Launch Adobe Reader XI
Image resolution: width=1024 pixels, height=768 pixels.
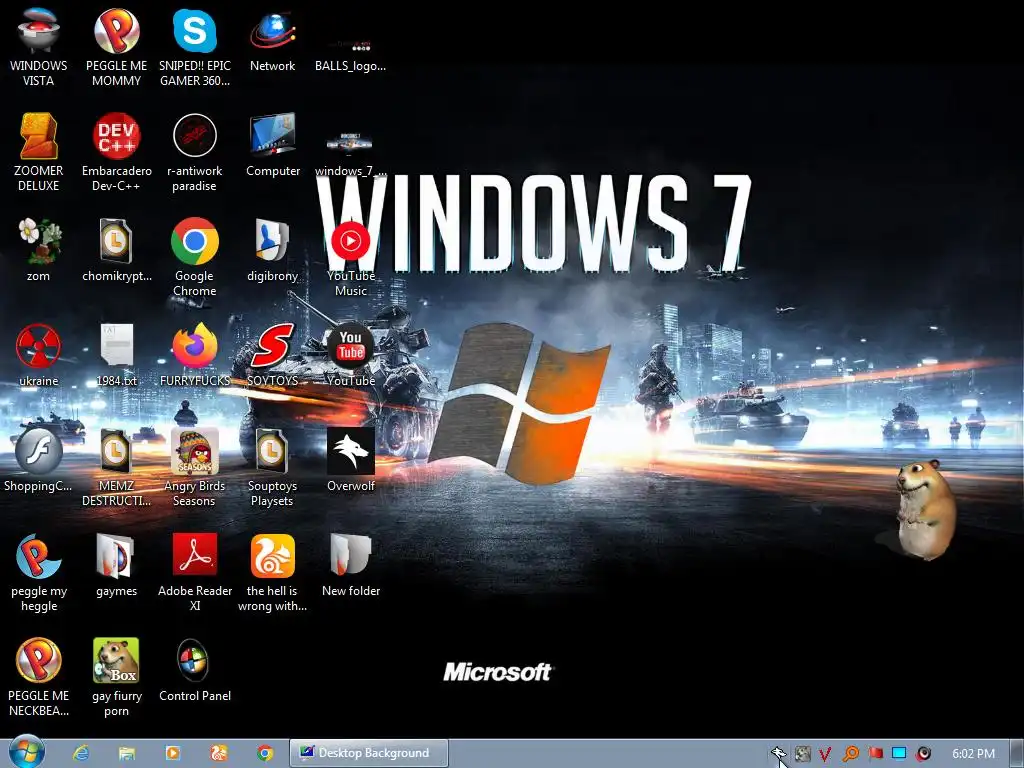click(x=195, y=573)
